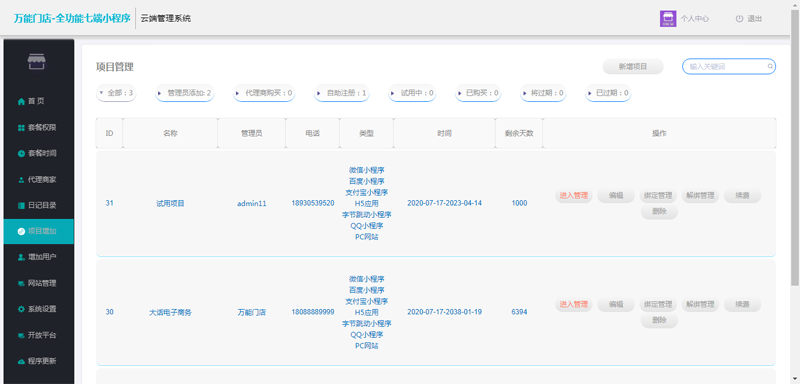Select 系统设置 in the sidebar
Image resolution: width=800 pixels, height=384 pixels.
pos(38,309)
